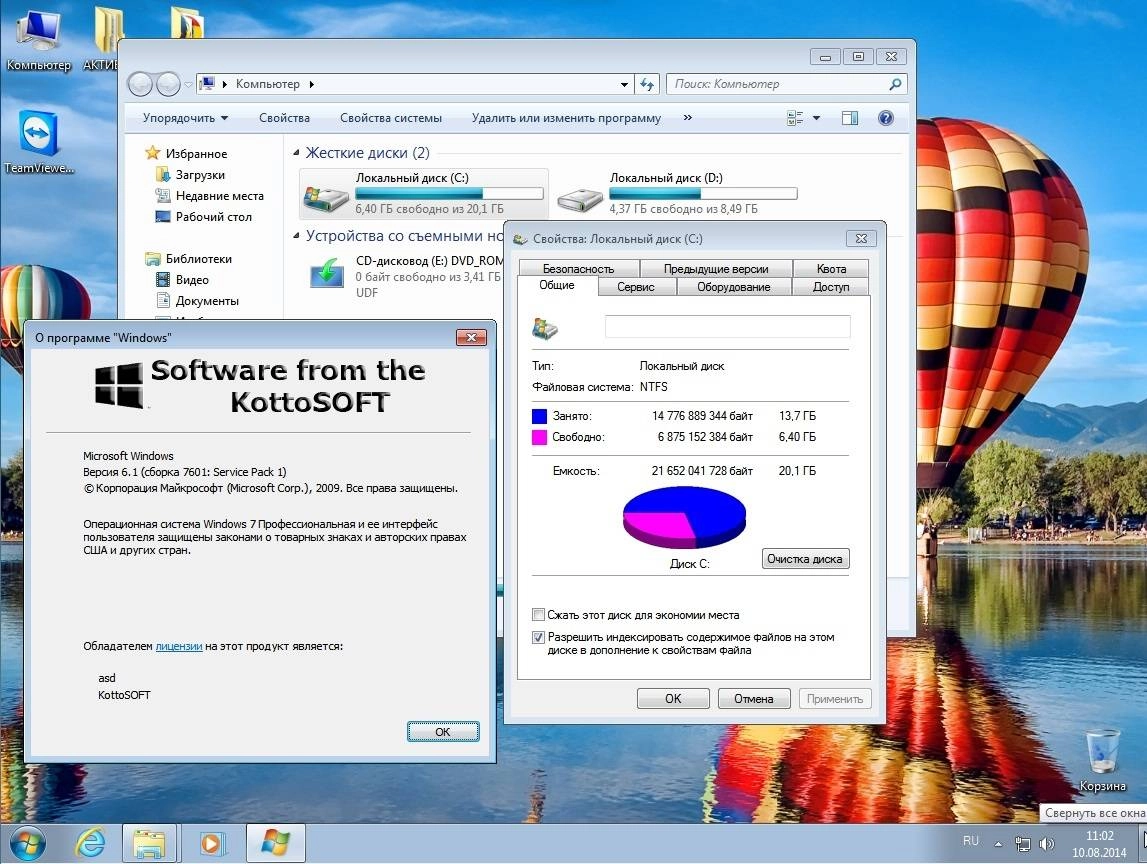Switch to the Оборудование tab
1147x864 pixels.
tap(734, 287)
